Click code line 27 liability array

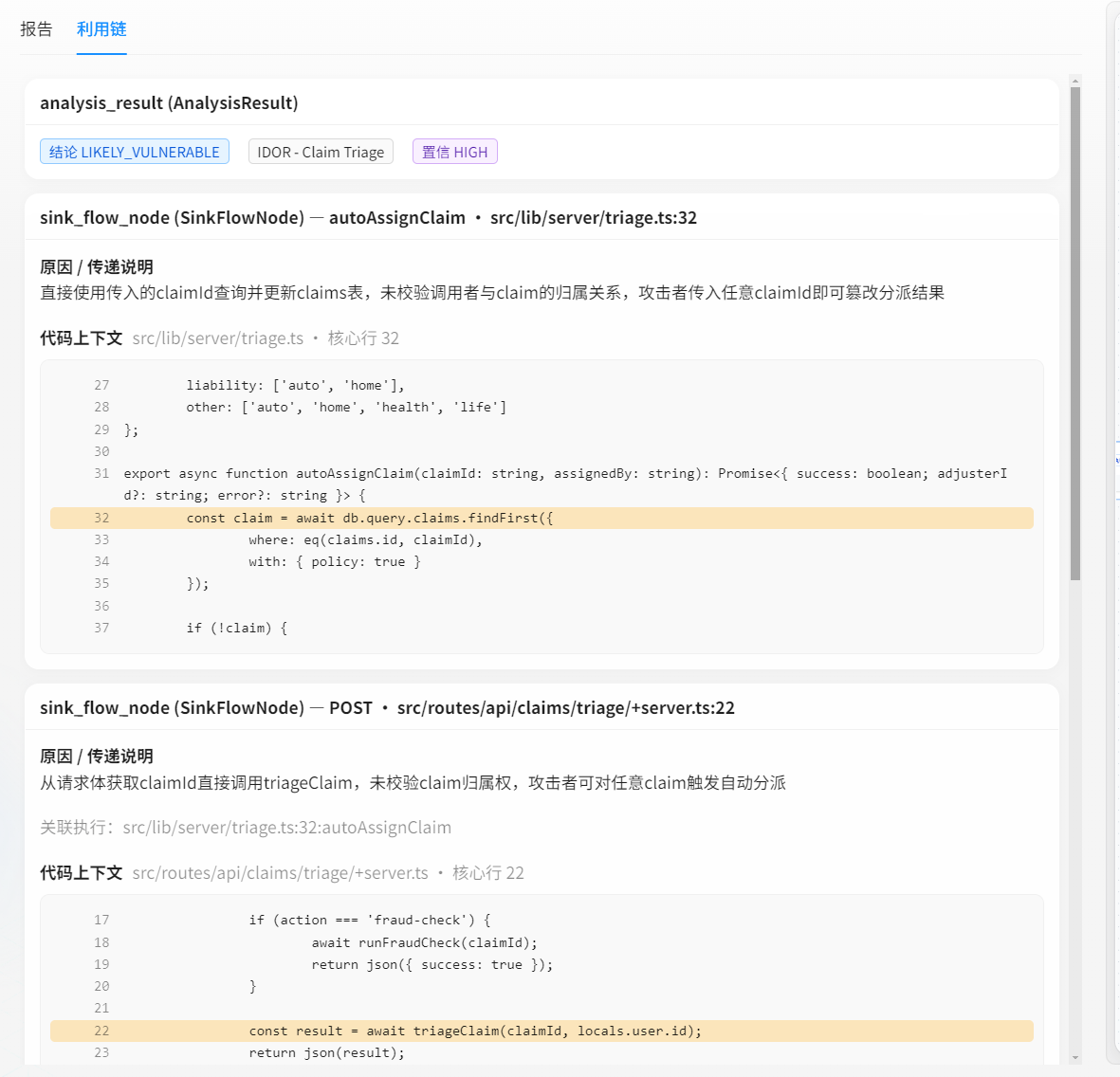click(296, 385)
